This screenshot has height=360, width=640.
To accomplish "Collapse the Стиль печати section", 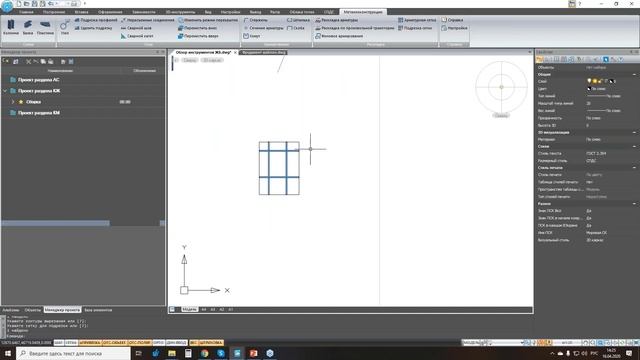I will [x=634, y=168].
